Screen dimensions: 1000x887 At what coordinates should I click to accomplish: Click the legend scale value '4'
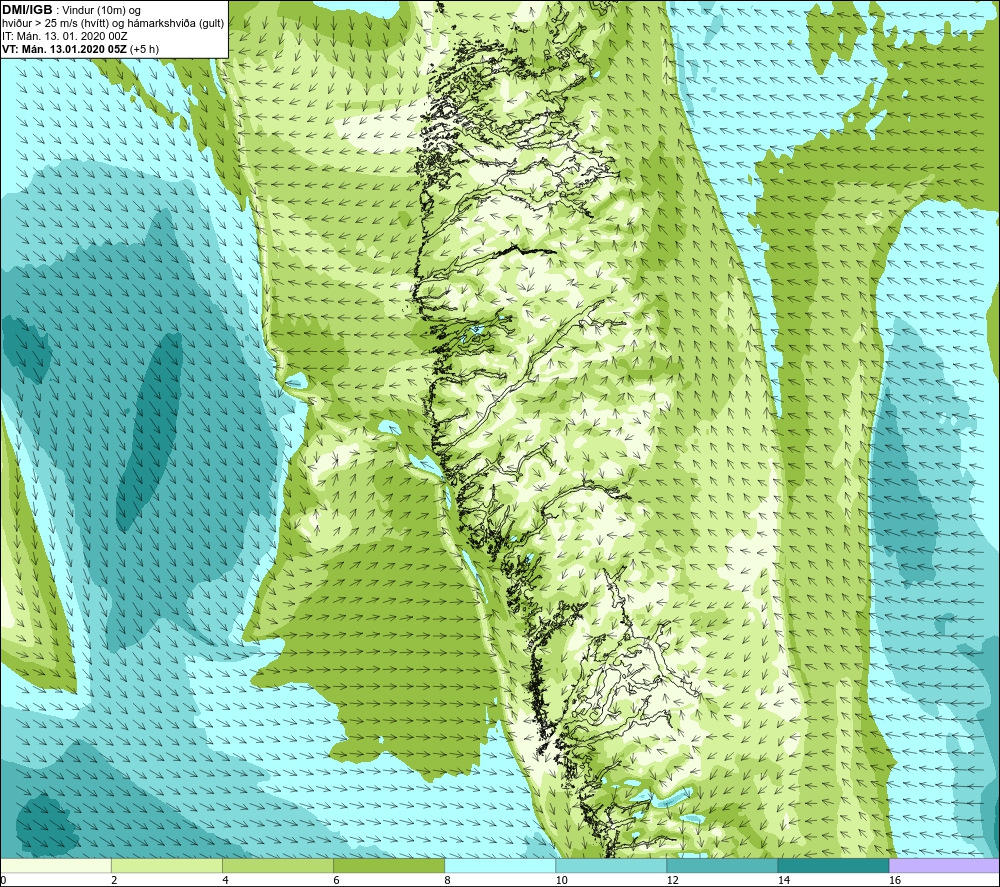[x=225, y=880]
